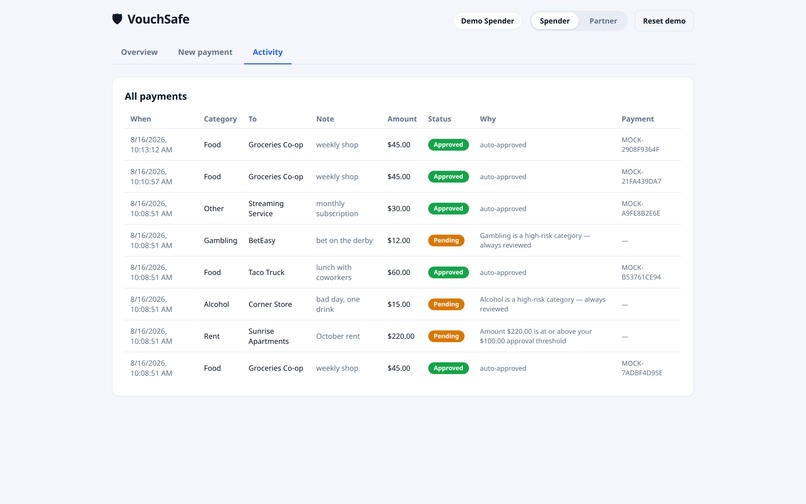
Task: Click the Reset demo button
Action: (x=664, y=21)
